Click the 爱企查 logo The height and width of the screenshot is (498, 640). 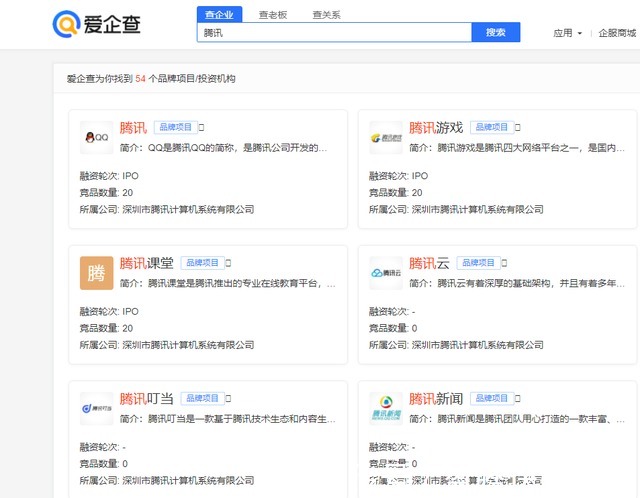[97, 24]
